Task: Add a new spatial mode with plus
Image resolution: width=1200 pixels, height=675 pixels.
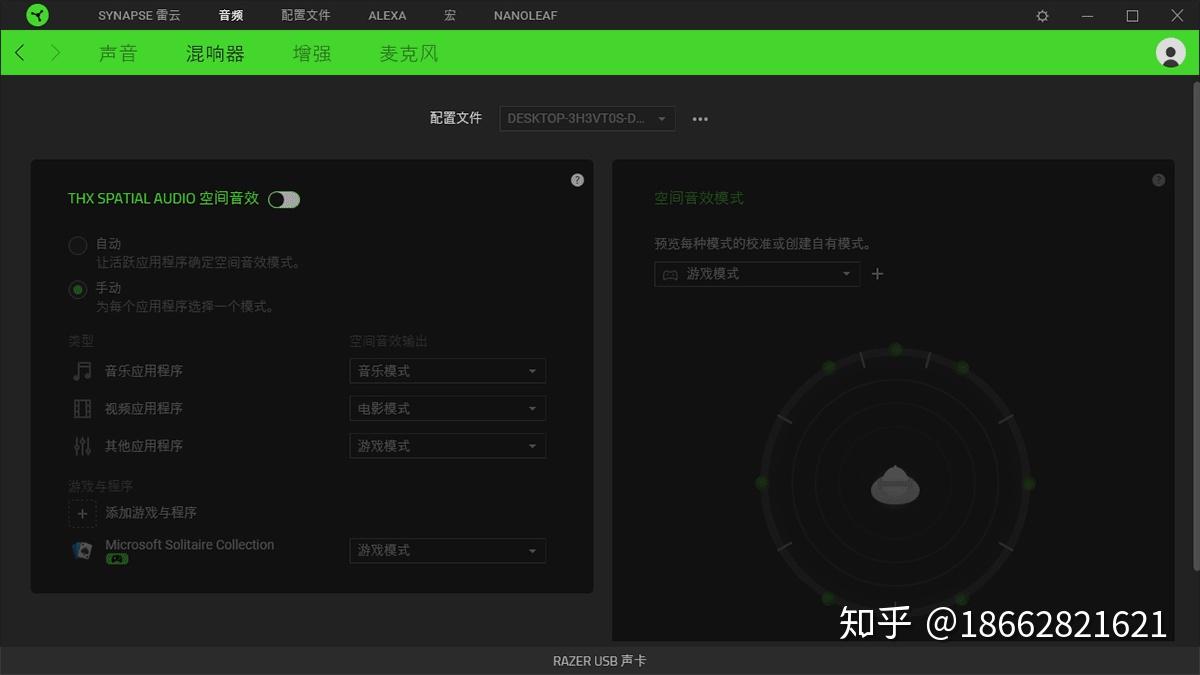Action: coord(877,273)
